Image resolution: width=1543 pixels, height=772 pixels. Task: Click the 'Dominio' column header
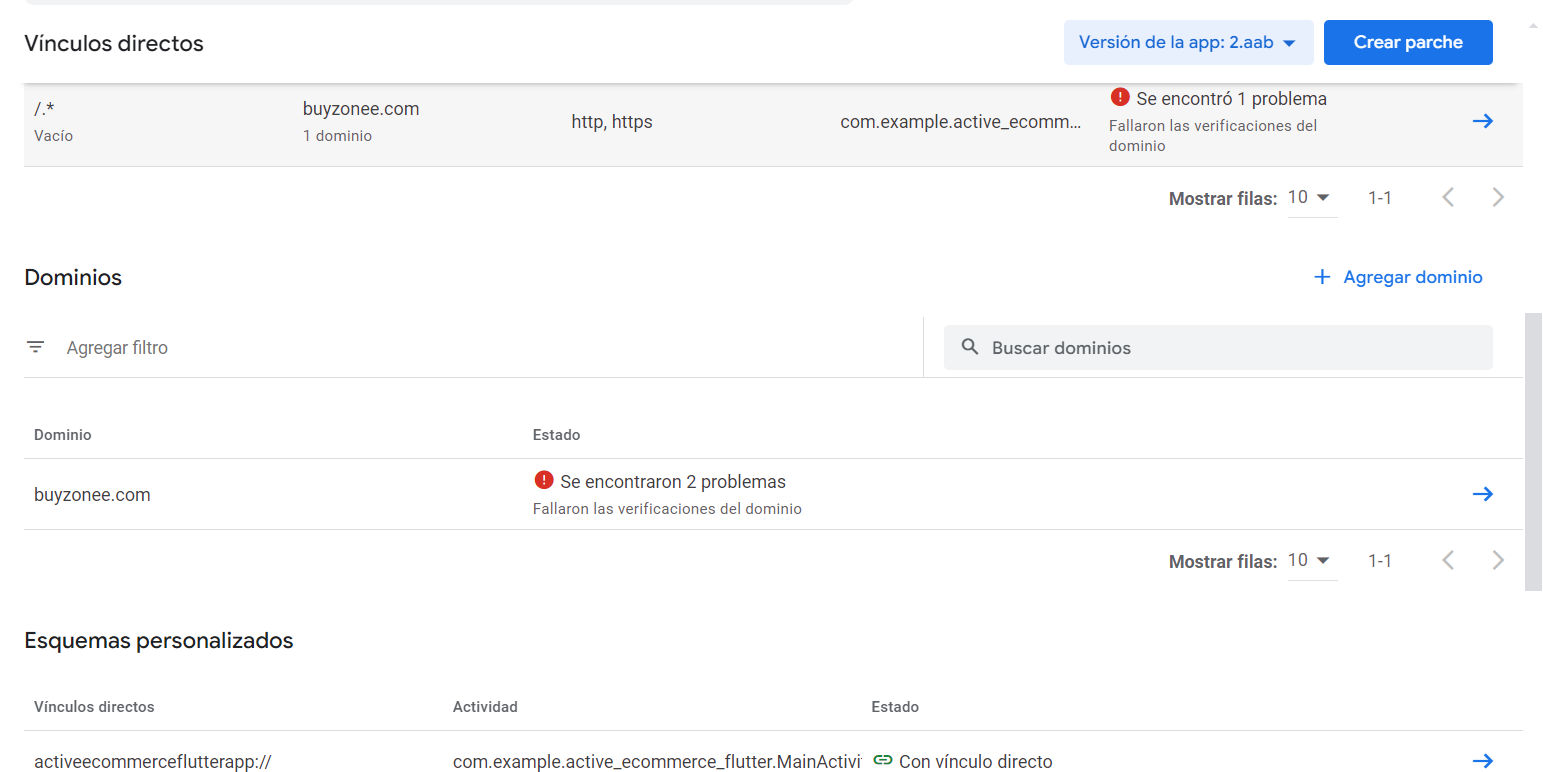[63, 435]
